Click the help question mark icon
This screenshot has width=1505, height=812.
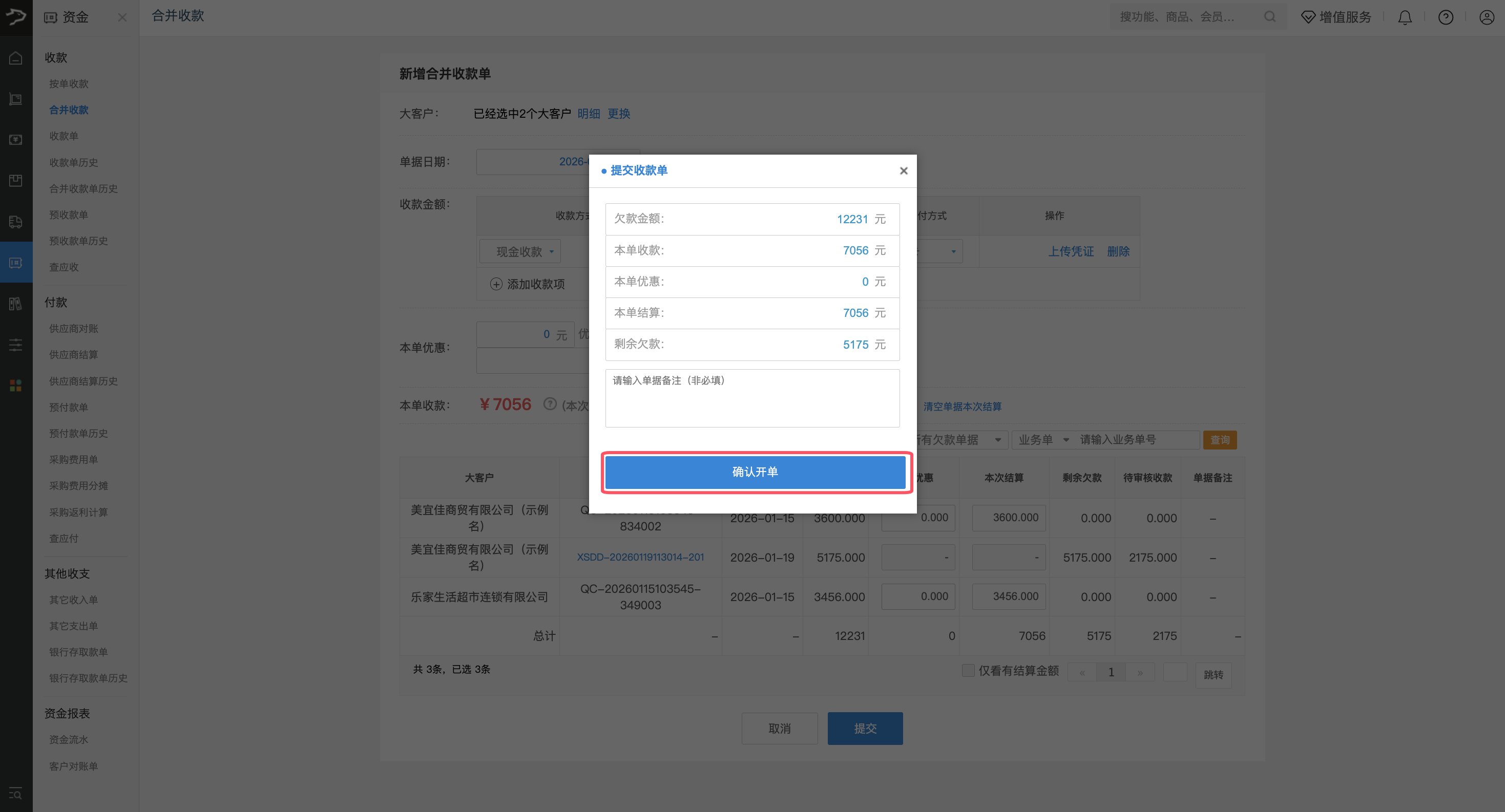tap(1446, 17)
